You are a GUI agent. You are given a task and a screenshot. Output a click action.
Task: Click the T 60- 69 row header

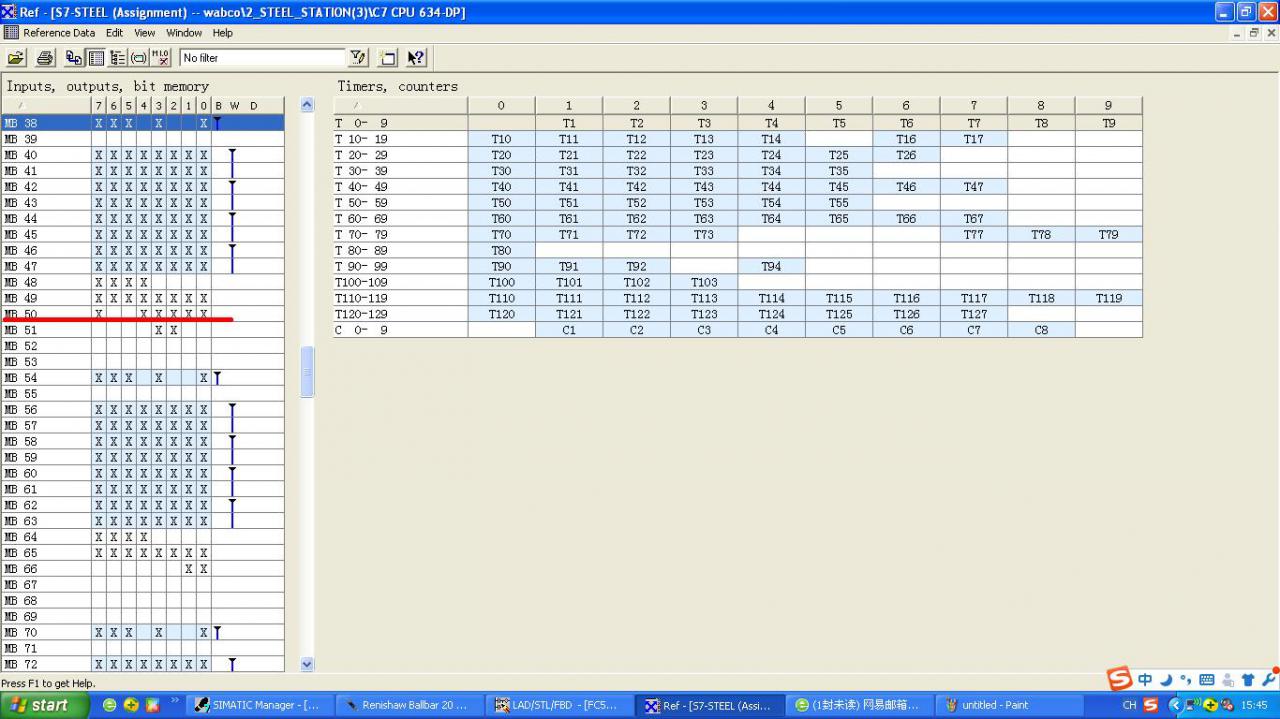tap(400, 219)
